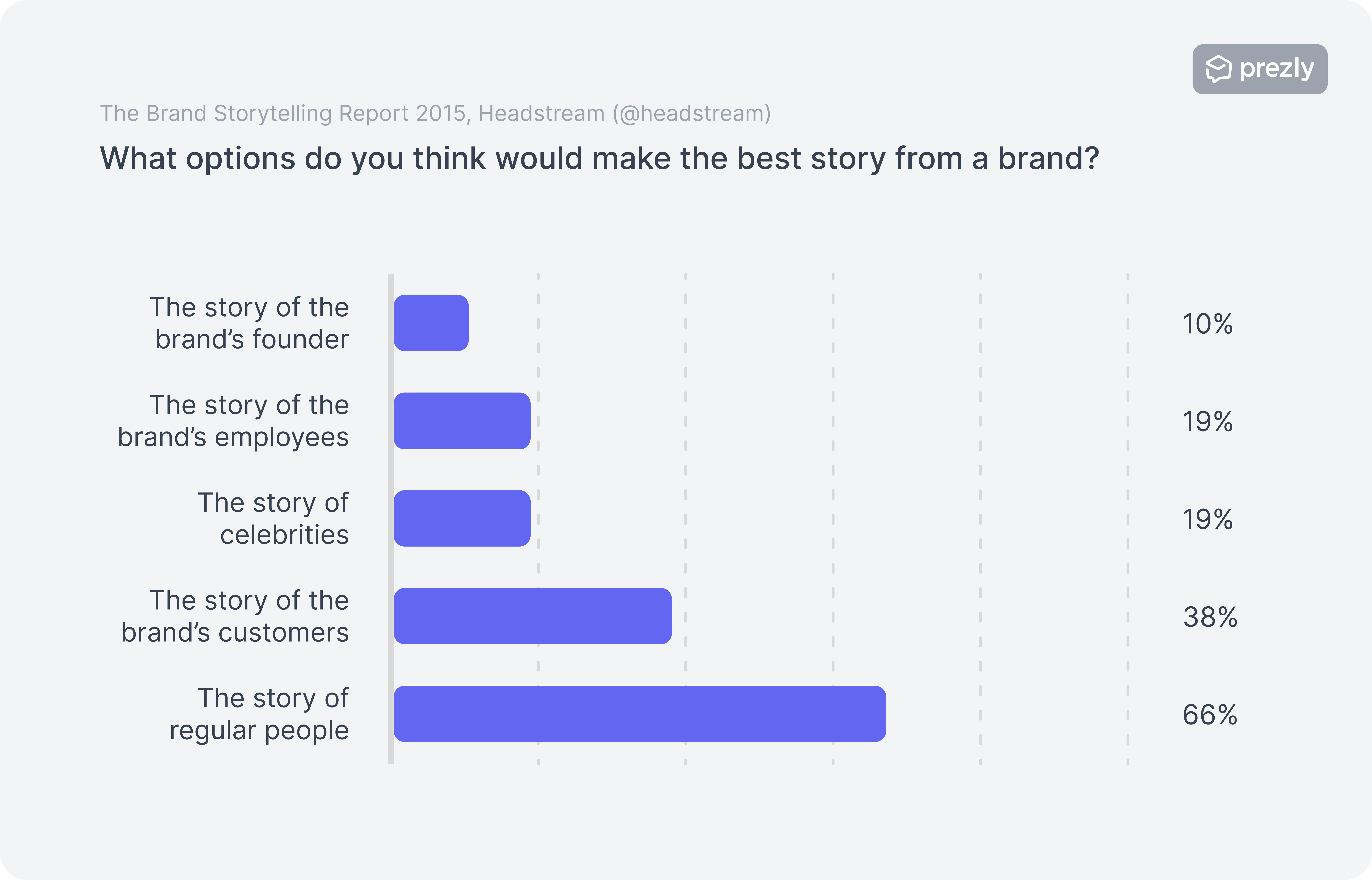Click 'The story of the brand's customers' label
The image size is (1372, 880).
tap(235, 617)
